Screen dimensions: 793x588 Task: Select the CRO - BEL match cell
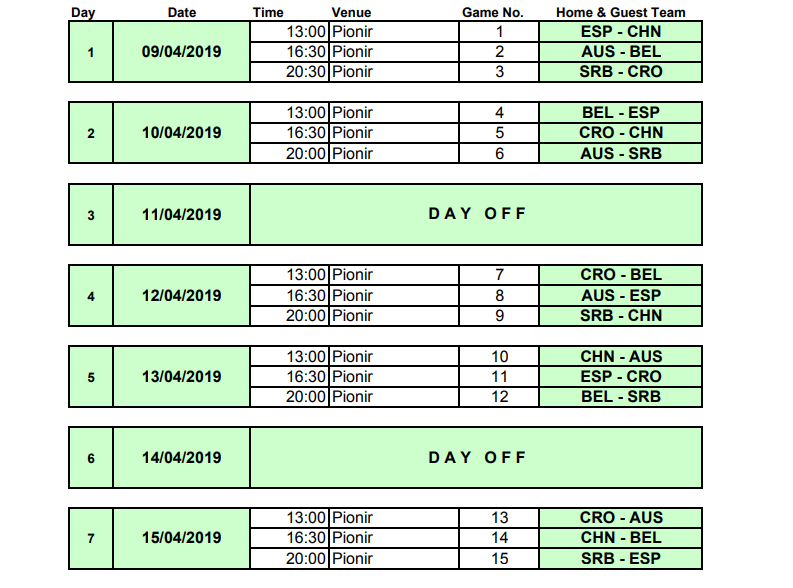coord(620,275)
